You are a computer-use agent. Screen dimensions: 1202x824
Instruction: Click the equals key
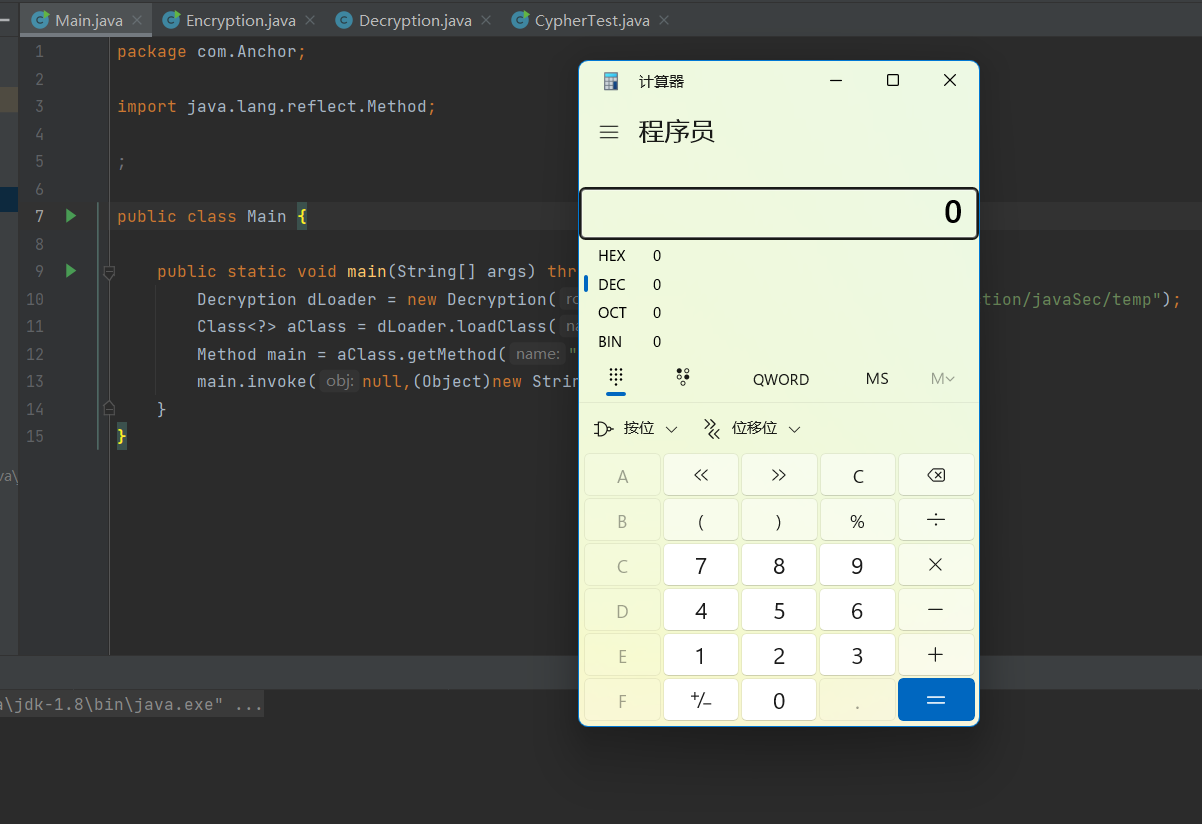(x=936, y=700)
